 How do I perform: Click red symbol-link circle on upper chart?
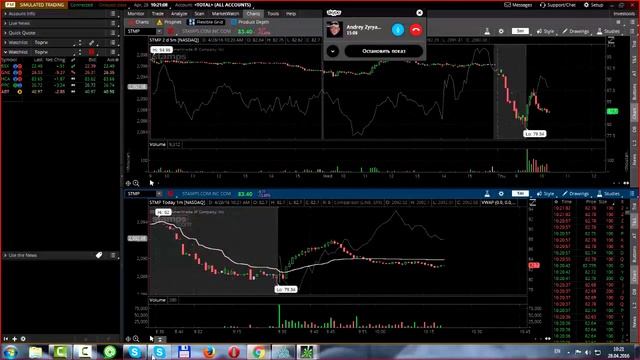coord(171,31)
